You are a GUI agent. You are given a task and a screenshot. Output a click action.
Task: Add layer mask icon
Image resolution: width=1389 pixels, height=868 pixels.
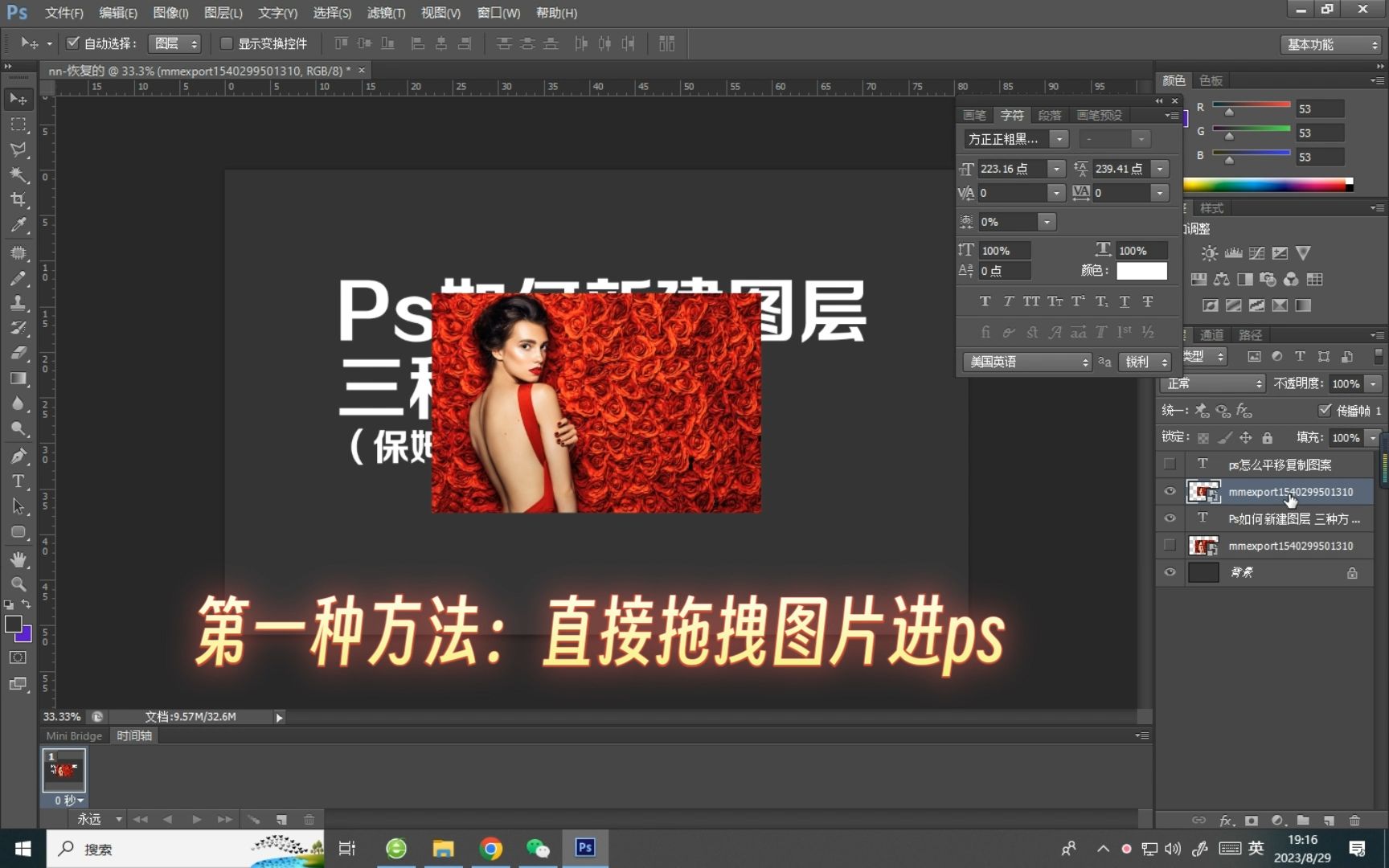1252,820
